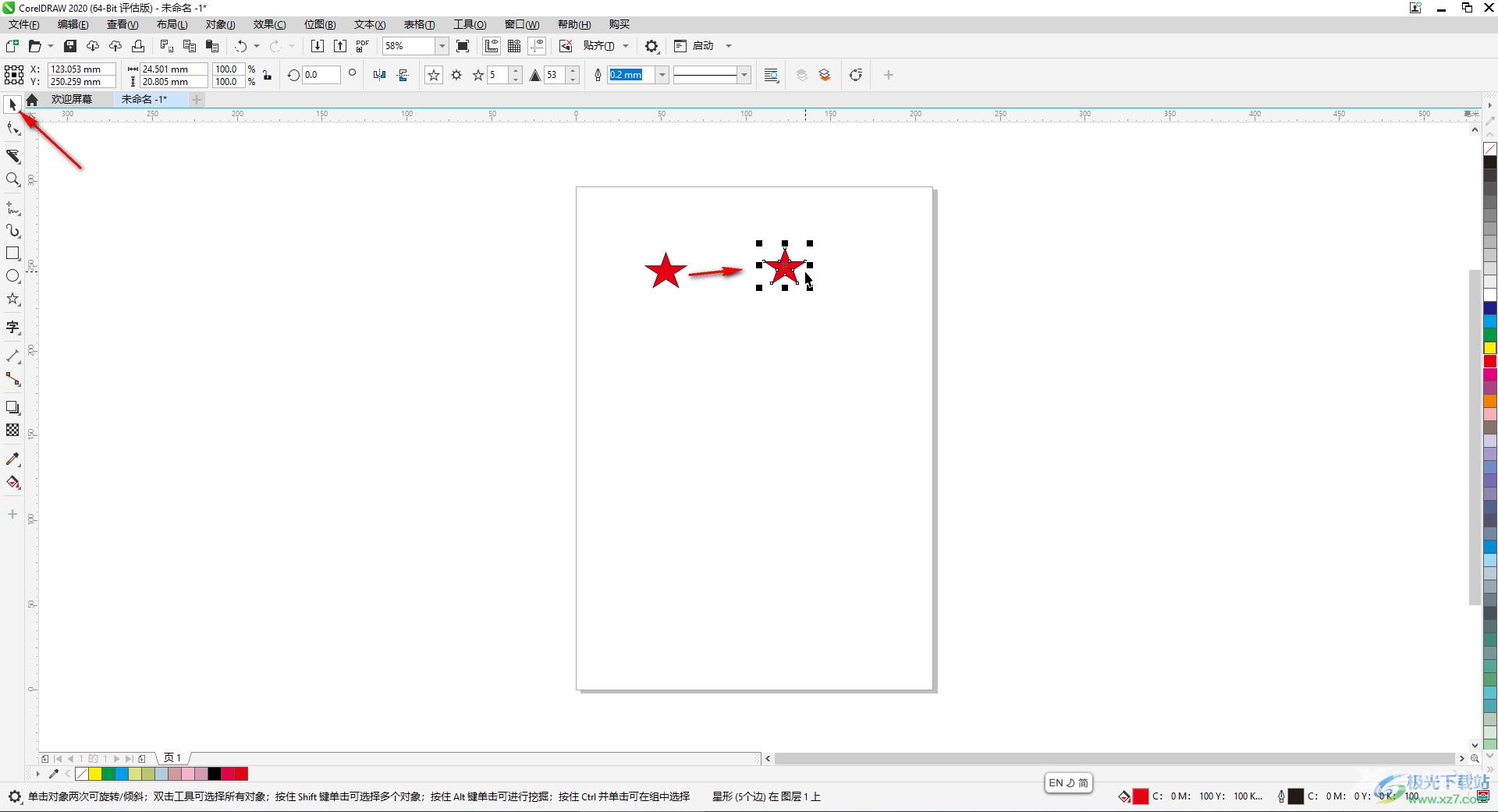Image resolution: width=1498 pixels, height=812 pixels.
Task: Open the Snap To dropdown arrow
Action: [x=626, y=46]
